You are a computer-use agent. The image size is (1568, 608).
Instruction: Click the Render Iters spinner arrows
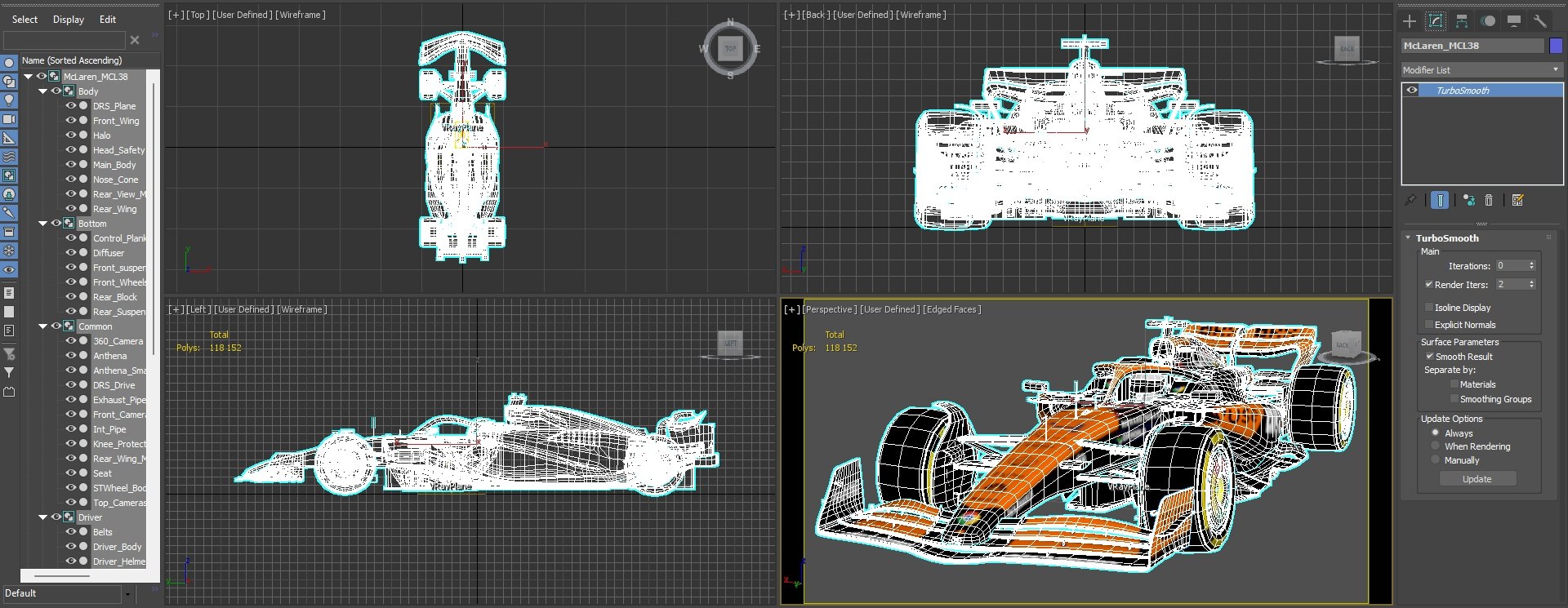(1532, 285)
